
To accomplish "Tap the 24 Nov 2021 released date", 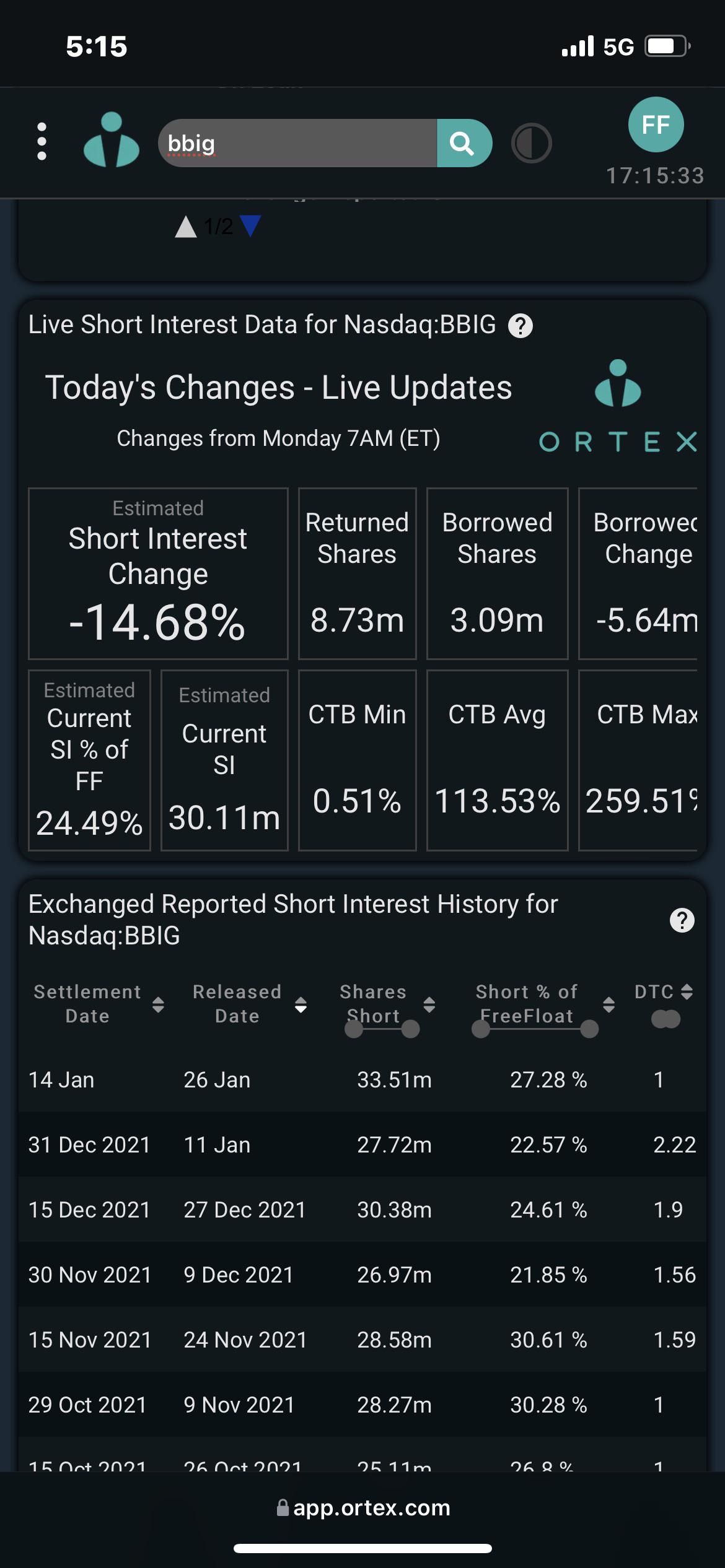I will tap(245, 1340).
